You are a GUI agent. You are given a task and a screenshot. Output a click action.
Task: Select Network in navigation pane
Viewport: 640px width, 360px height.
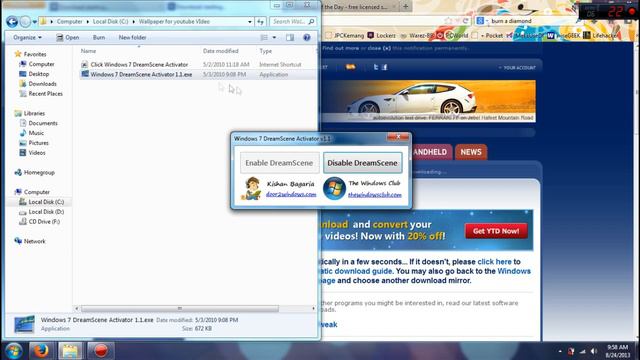(34, 241)
